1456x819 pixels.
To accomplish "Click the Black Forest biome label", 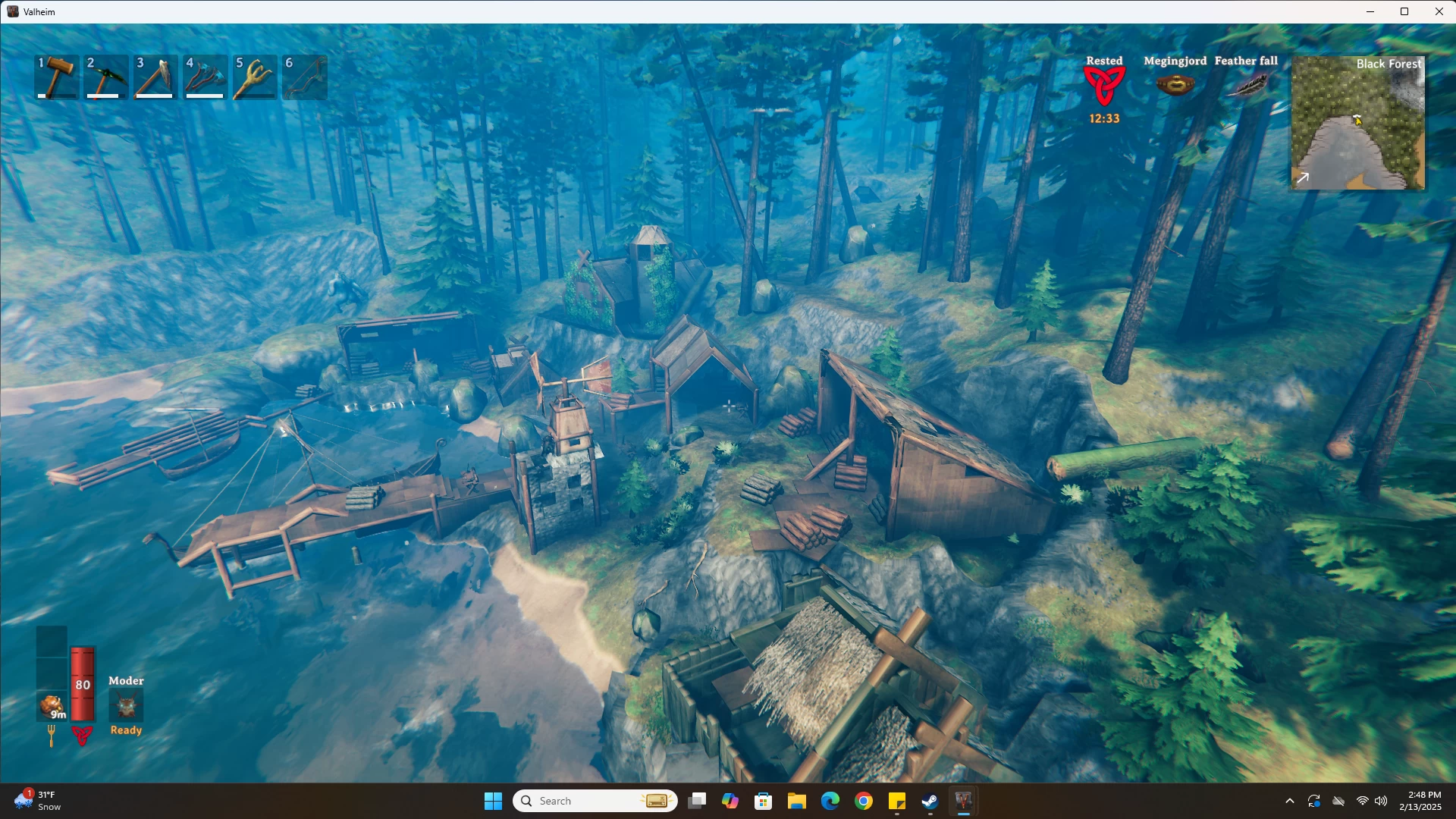I will coord(1389,64).
